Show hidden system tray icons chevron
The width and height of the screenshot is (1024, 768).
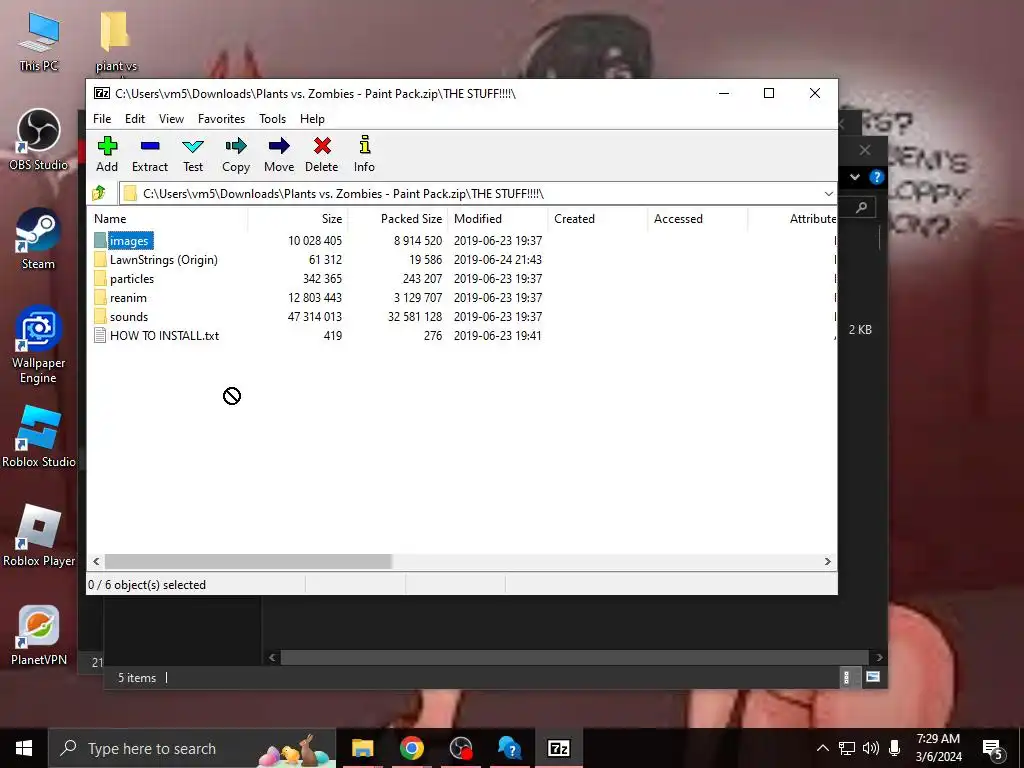(823, 748)
